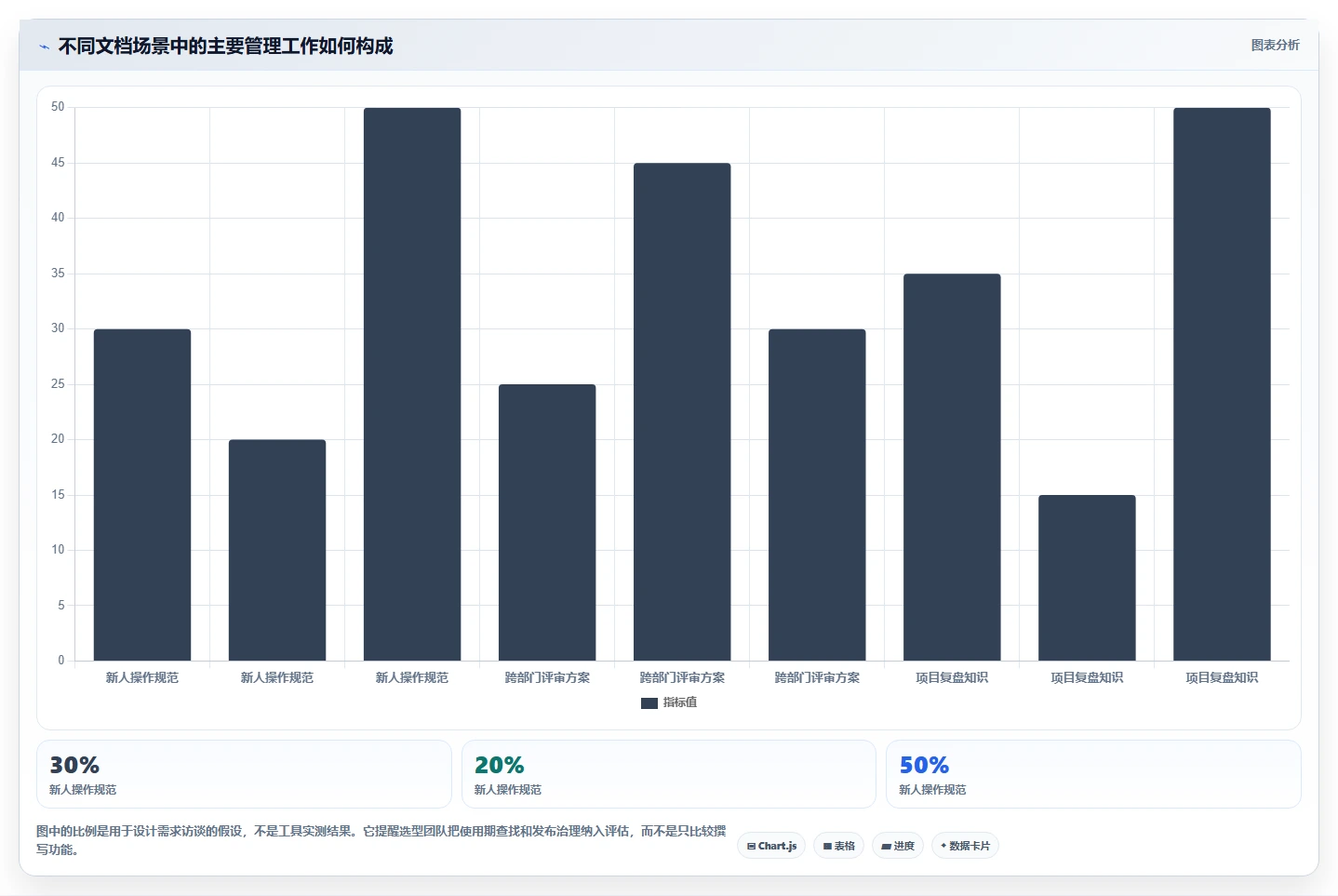This screenshot has width=1338, height=896.
Task: Select the 数据卡片 tag
Action: tap(965, 846)
